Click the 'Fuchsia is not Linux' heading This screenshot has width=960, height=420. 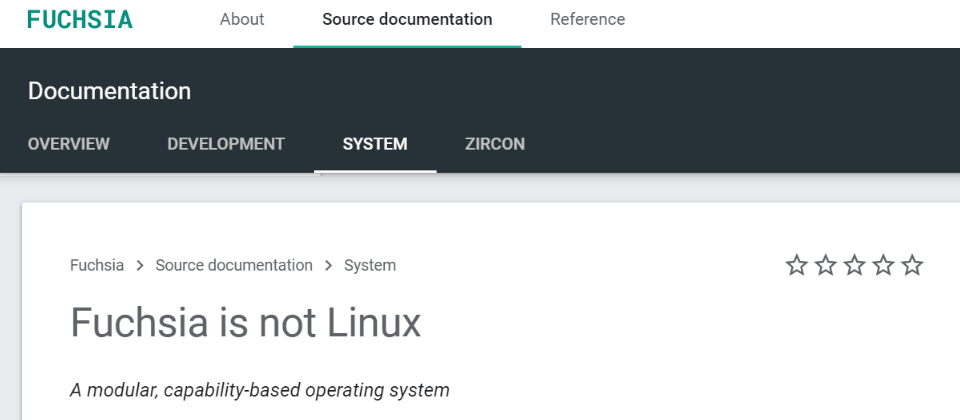point(246,322)
